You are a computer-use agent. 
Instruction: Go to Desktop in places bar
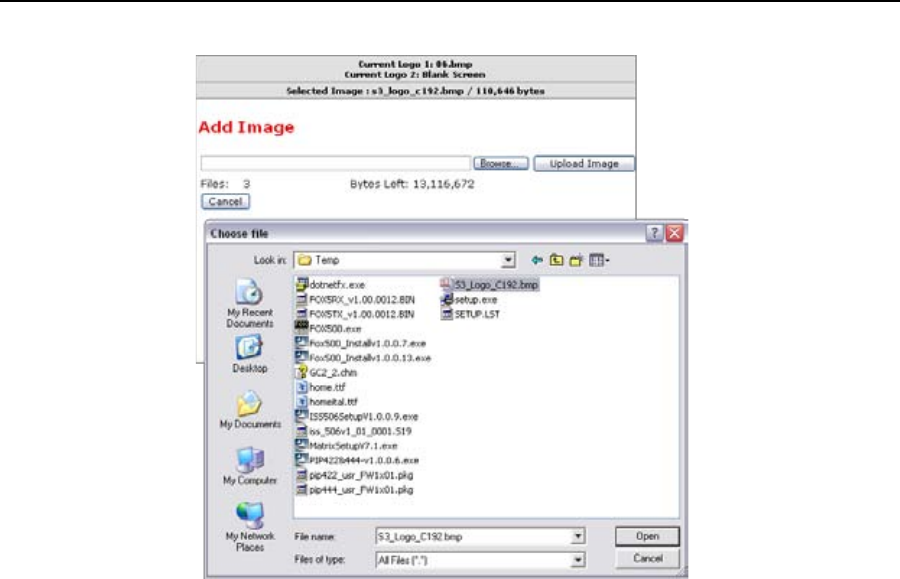[x=249, y=354]
